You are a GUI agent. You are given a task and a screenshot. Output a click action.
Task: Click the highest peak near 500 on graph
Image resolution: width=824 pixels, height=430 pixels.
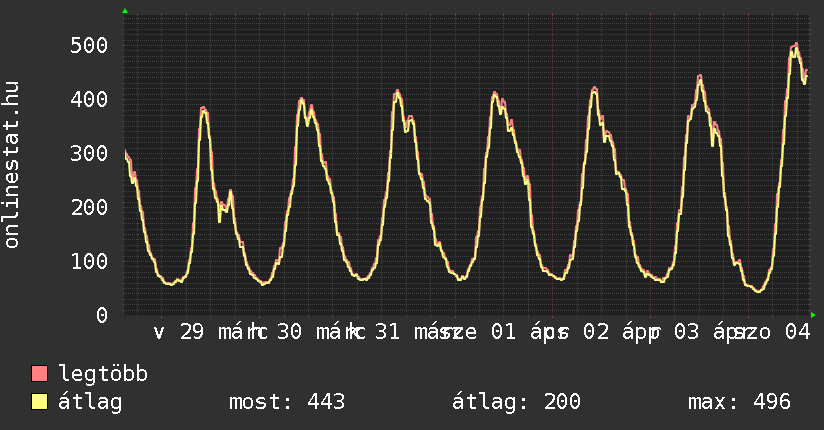coord(795,44)
